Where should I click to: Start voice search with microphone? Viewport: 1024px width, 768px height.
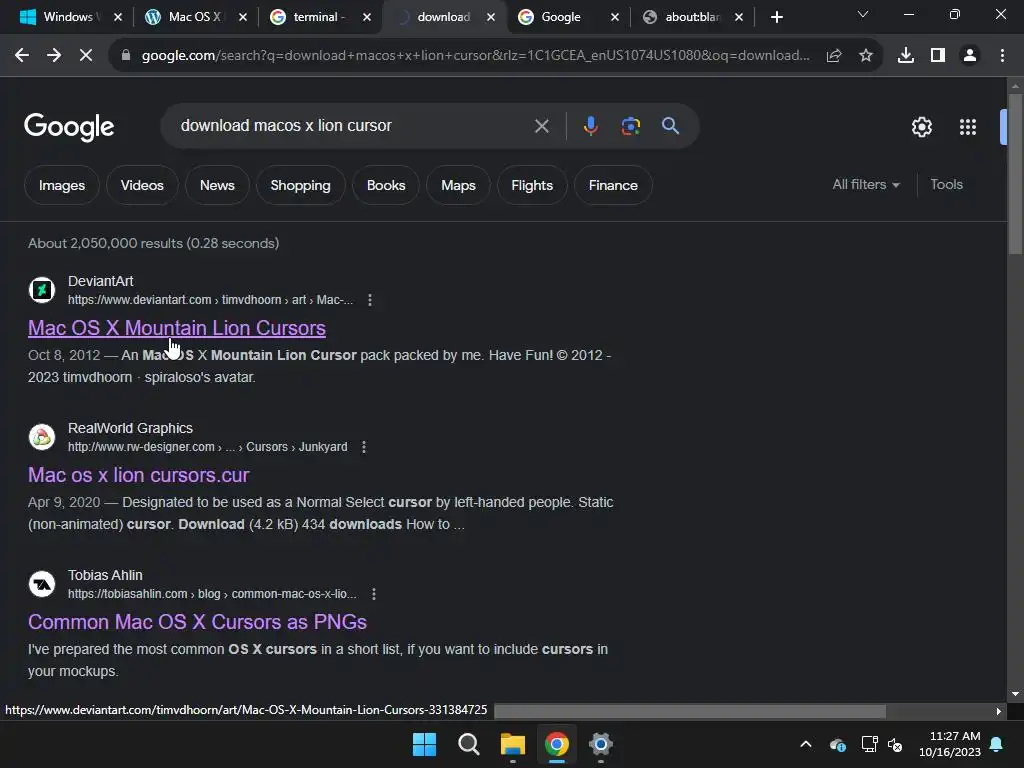tap(590, 125)
